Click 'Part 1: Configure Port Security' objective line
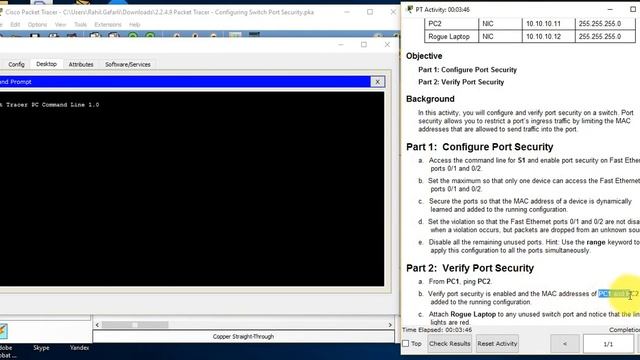The width and height of the screenshot is (640, 360). (467, 70)
